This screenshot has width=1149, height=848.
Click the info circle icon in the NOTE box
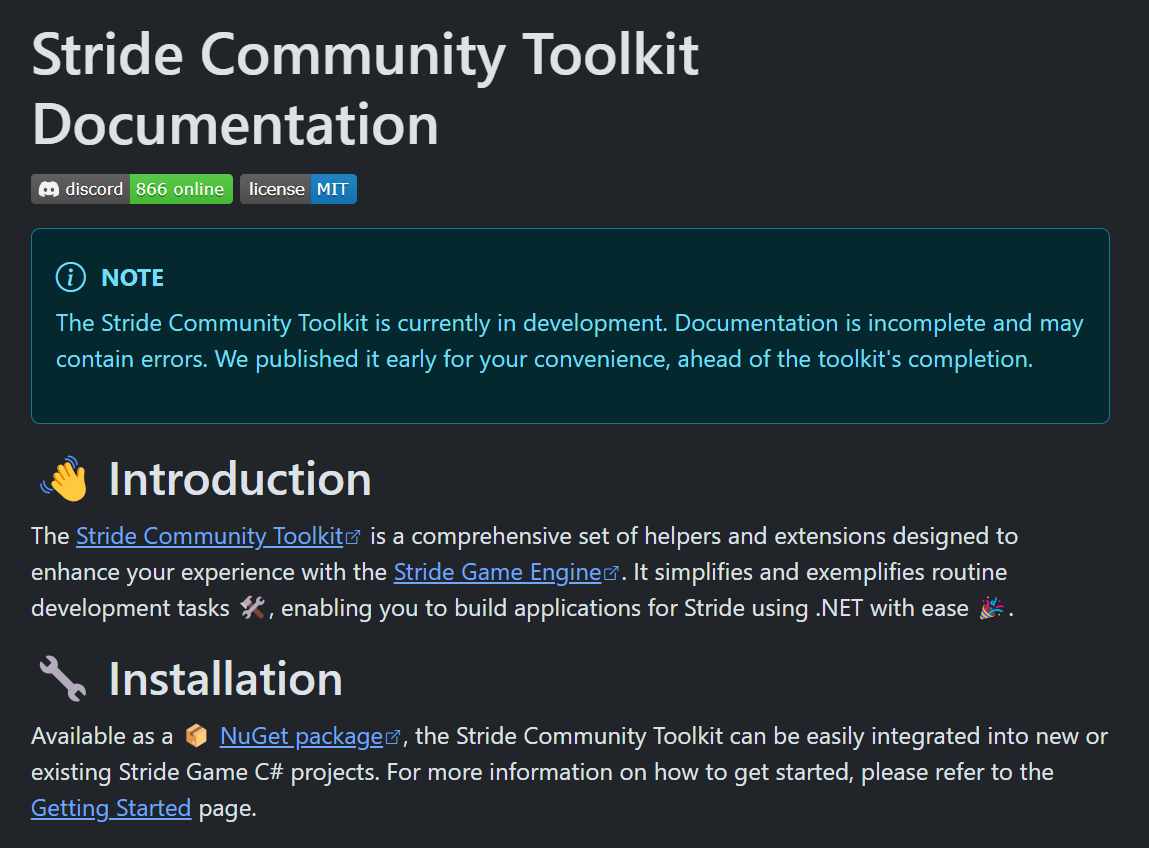tap(70, 277)
